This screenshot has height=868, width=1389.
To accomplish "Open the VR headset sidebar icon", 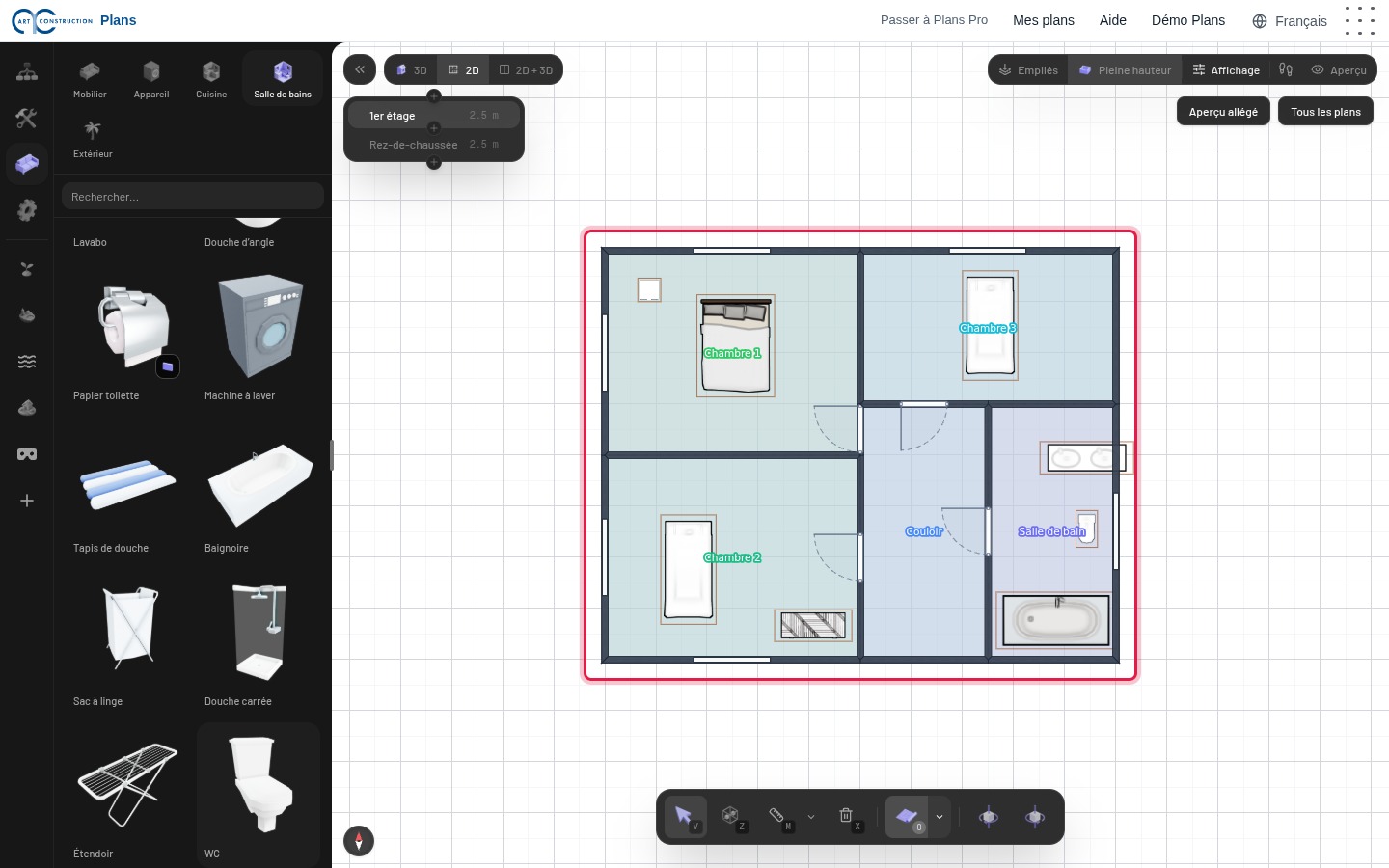I will pos(27,454).
